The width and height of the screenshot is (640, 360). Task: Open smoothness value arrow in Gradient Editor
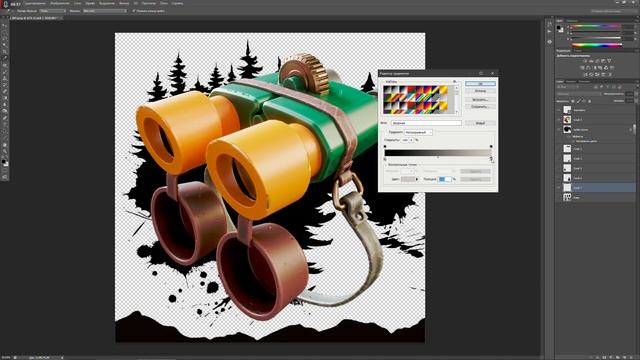(x=411, y=140)
